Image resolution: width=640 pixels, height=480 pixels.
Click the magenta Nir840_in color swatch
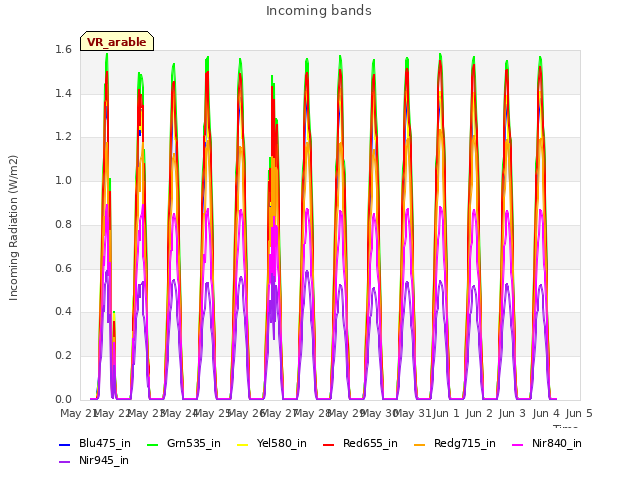518,444
